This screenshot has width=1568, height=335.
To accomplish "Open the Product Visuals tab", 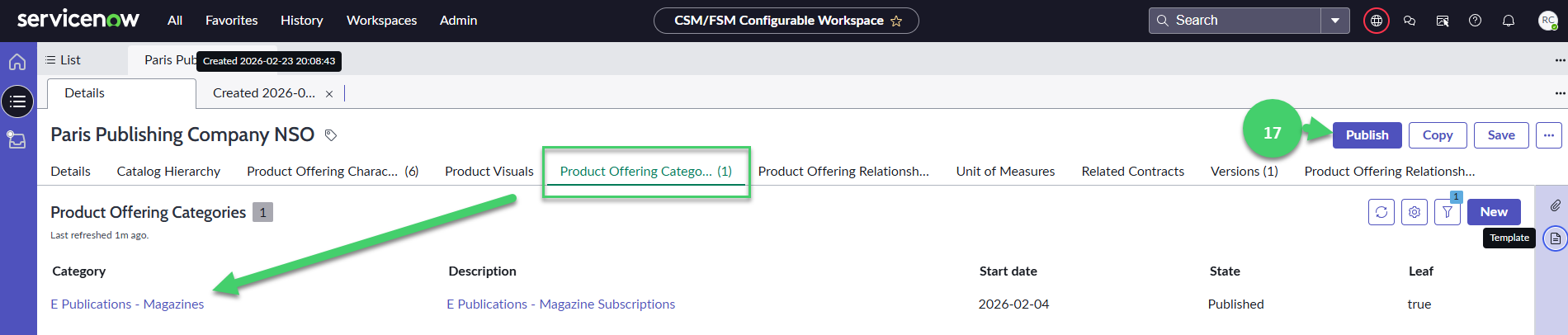I will pyautogui.click(x=489, y=172).
